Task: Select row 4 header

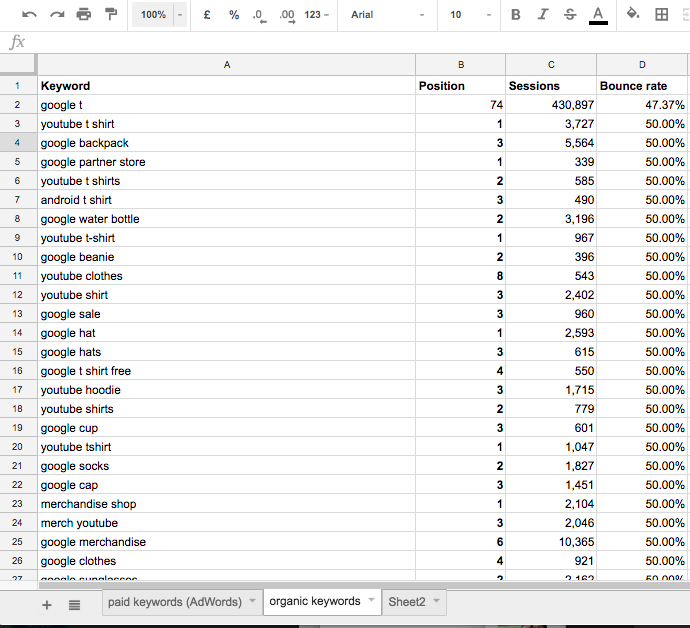Action: 18,143
